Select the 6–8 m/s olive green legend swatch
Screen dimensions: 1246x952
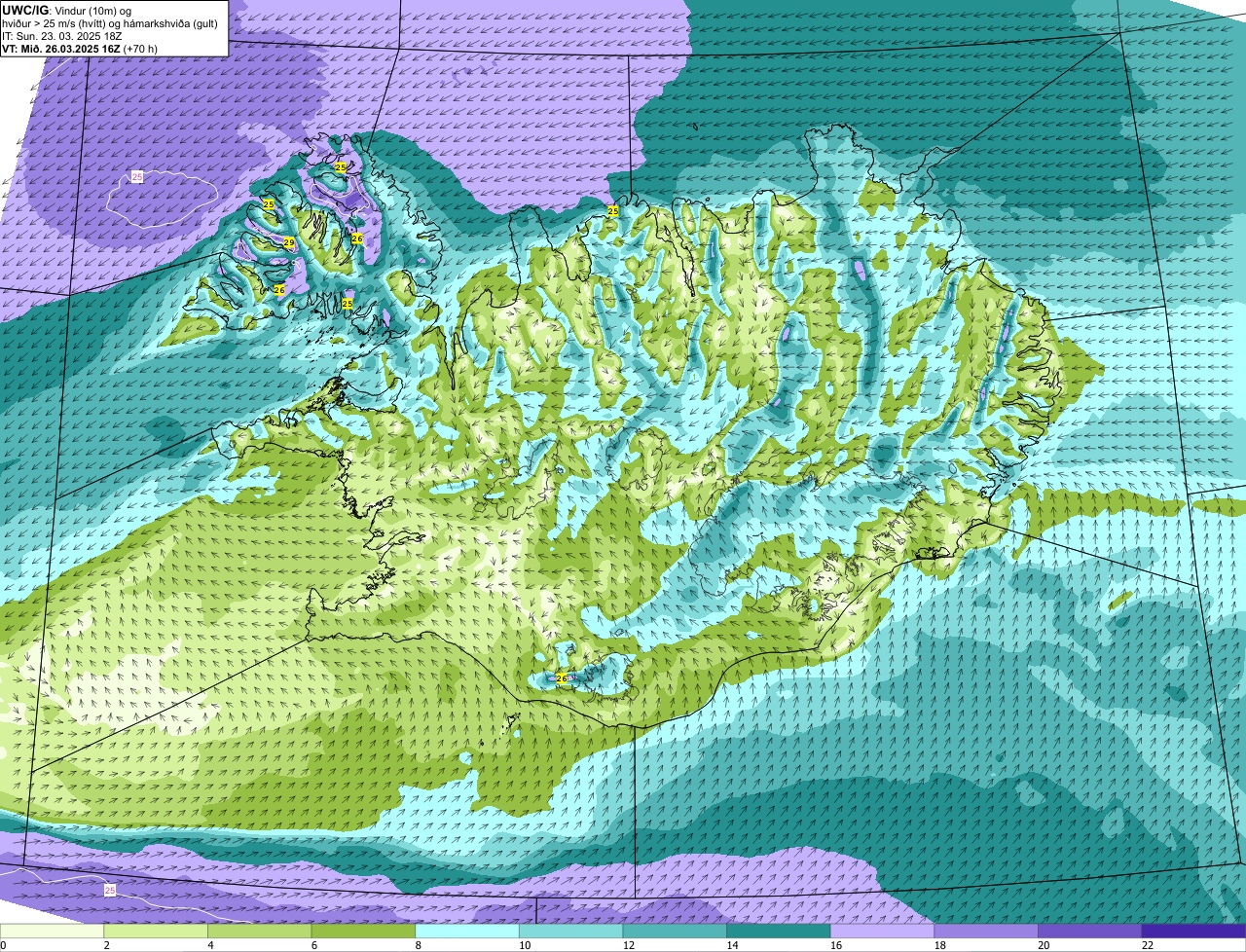click(x=363, y=931)
